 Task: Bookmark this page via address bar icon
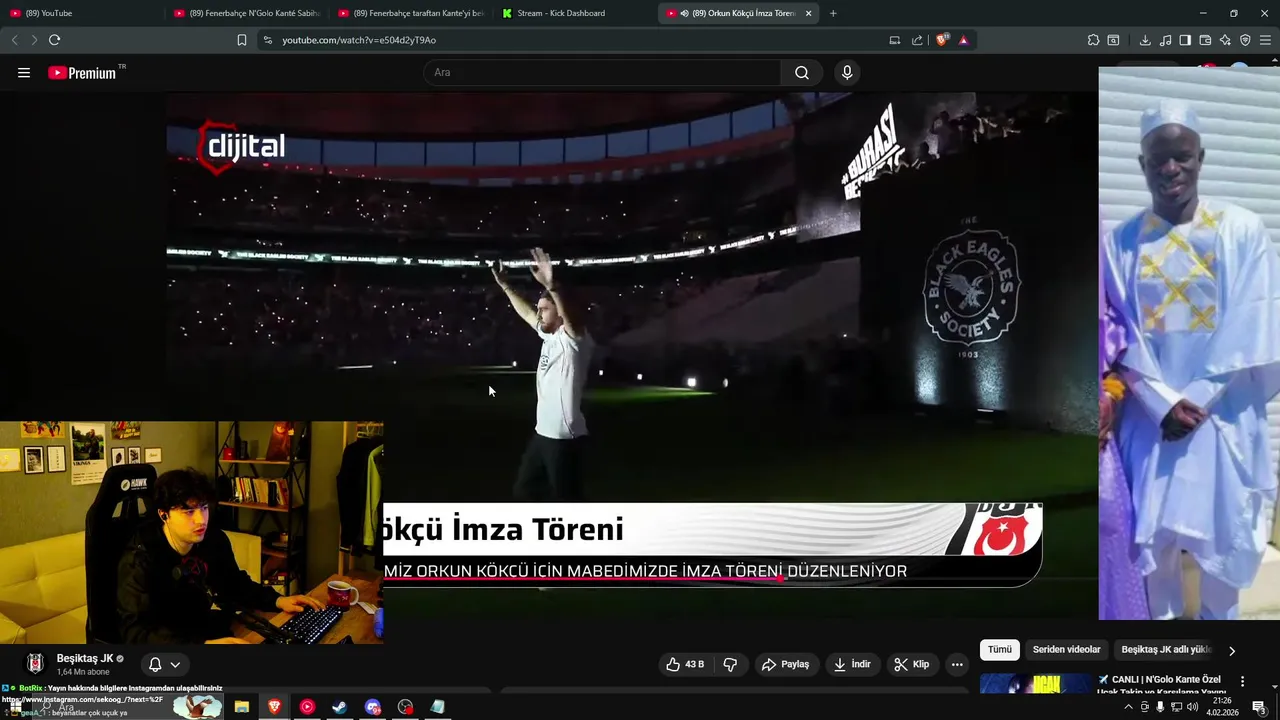(241, 40)
